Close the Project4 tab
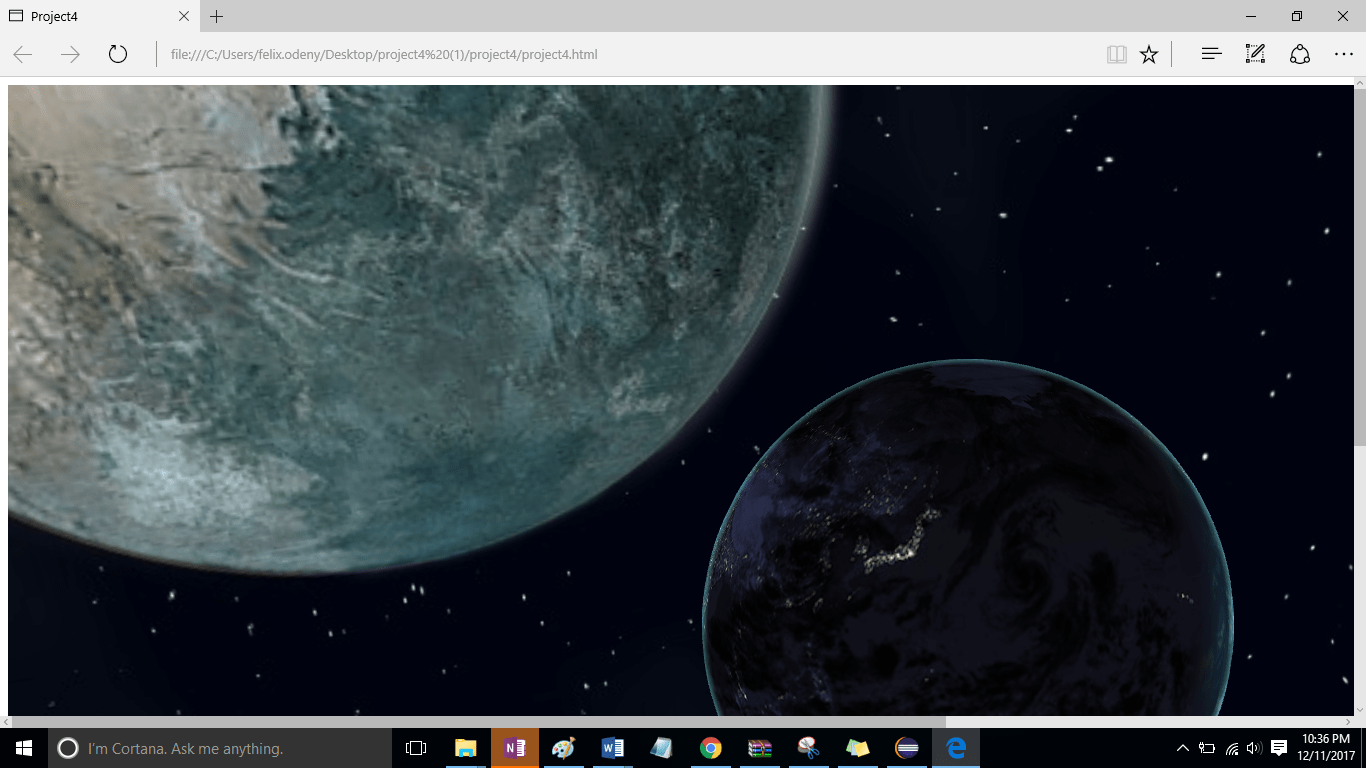 [184, 16]
